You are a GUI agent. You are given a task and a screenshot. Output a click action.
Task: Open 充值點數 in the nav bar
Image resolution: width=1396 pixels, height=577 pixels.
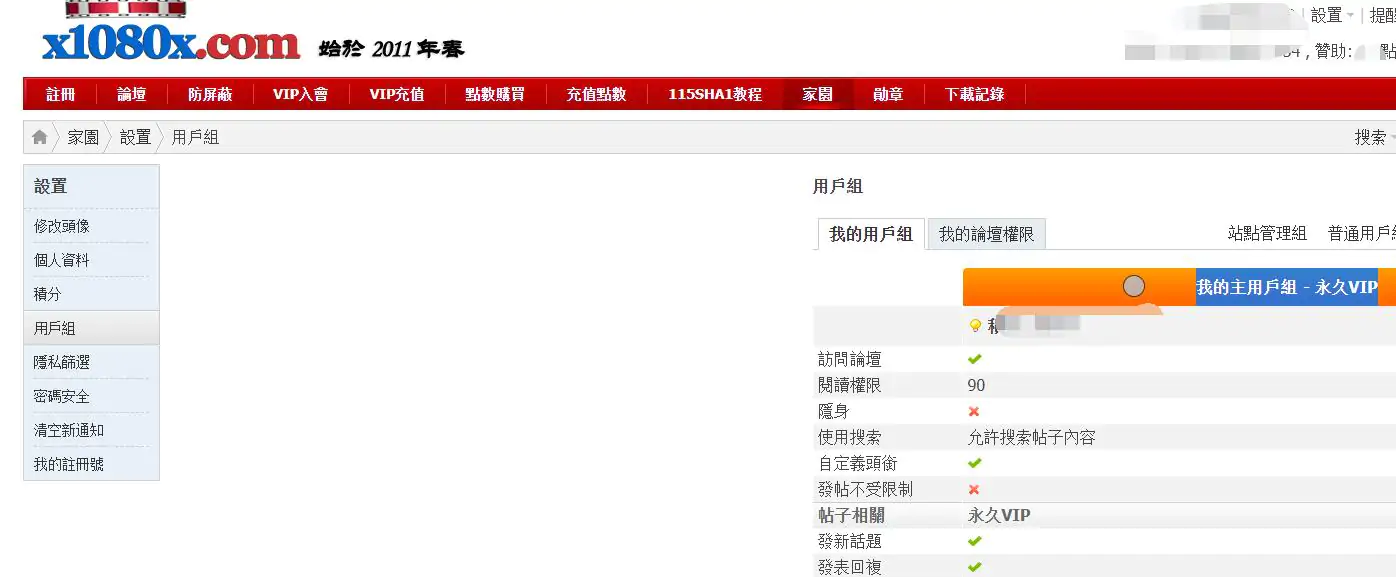coord(596,94)
